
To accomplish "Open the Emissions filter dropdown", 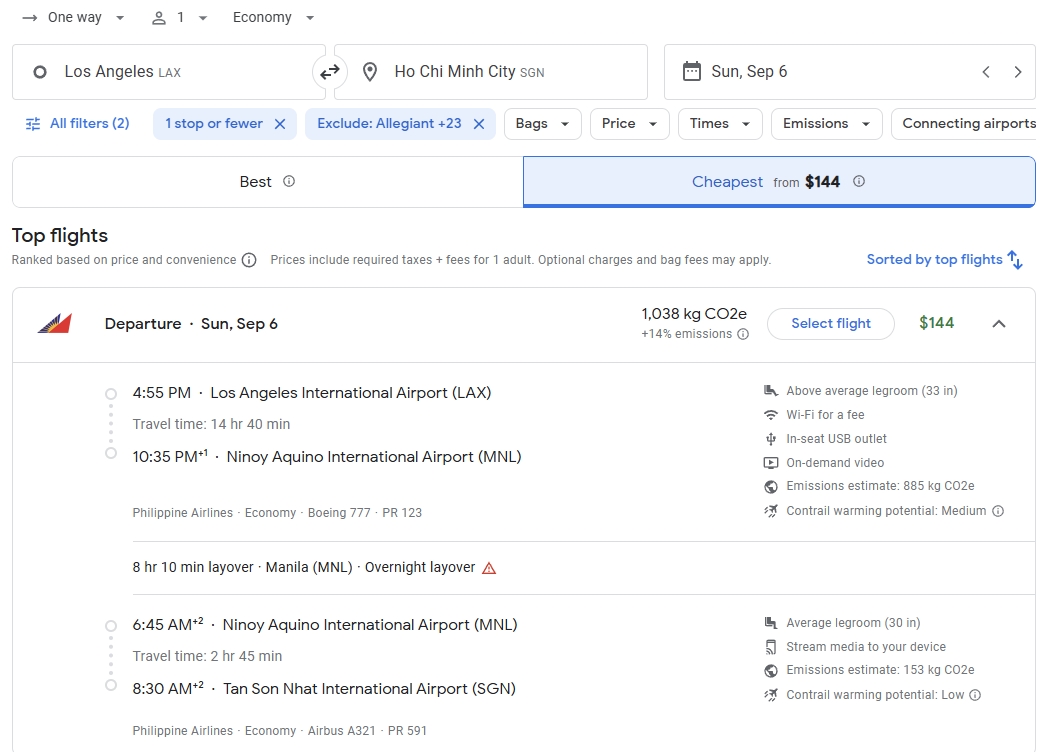I will click(826, 124).
